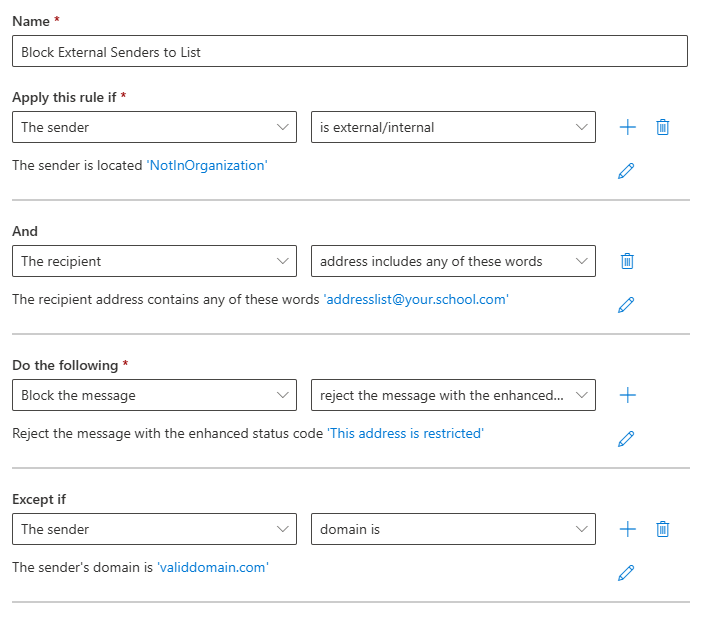Open 'The sender' dropdown under Except if

tap(154, 529)
